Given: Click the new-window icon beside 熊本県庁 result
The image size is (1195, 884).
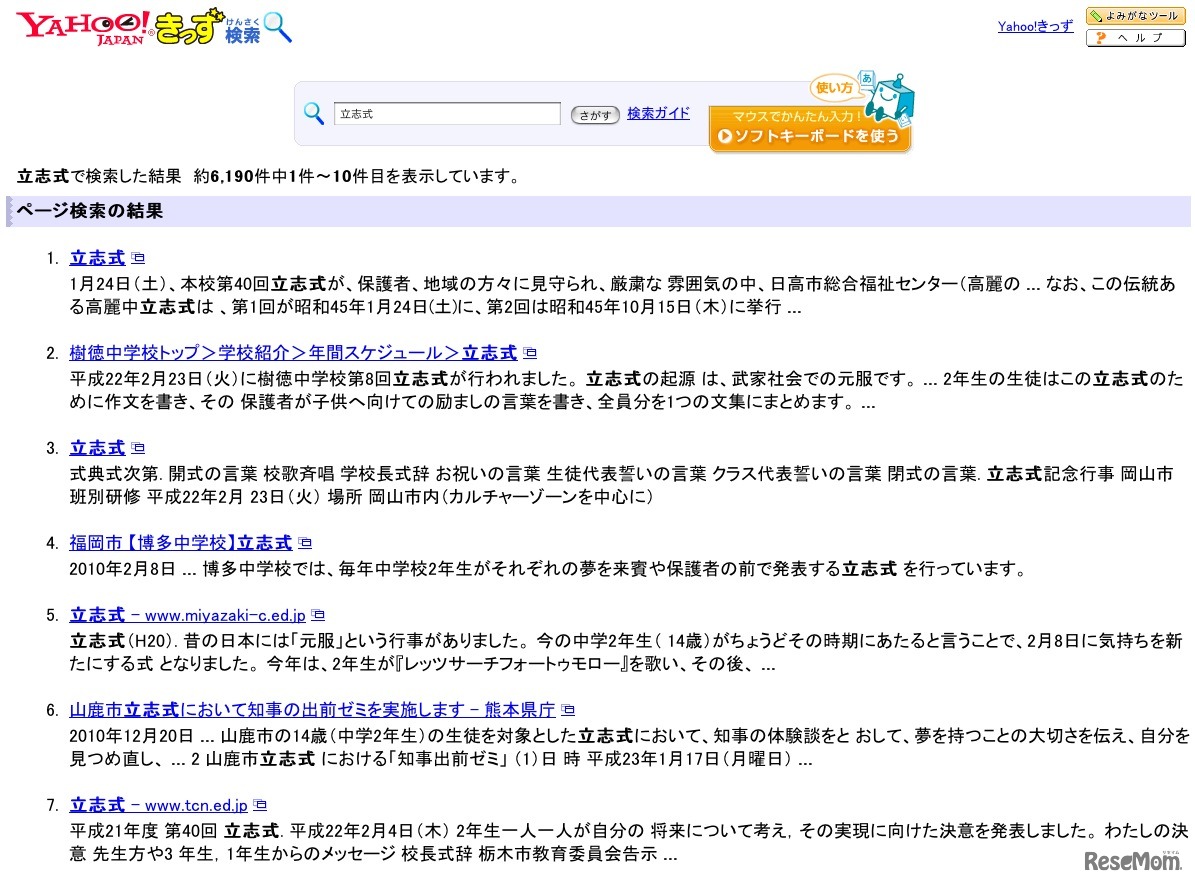Looking at the screenshot, I should [567, 709].
